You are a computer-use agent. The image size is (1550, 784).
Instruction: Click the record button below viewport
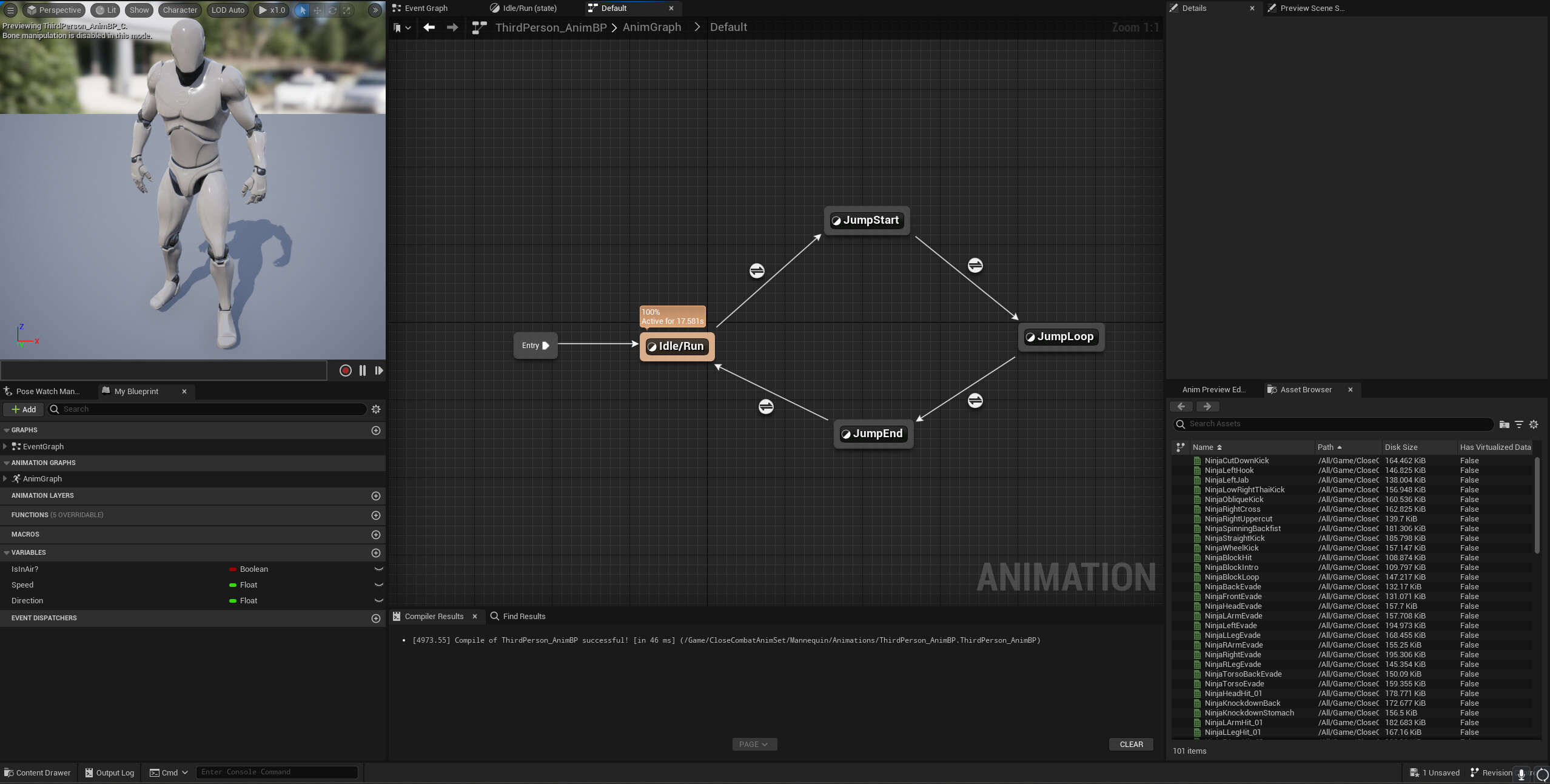pos(345,370)
